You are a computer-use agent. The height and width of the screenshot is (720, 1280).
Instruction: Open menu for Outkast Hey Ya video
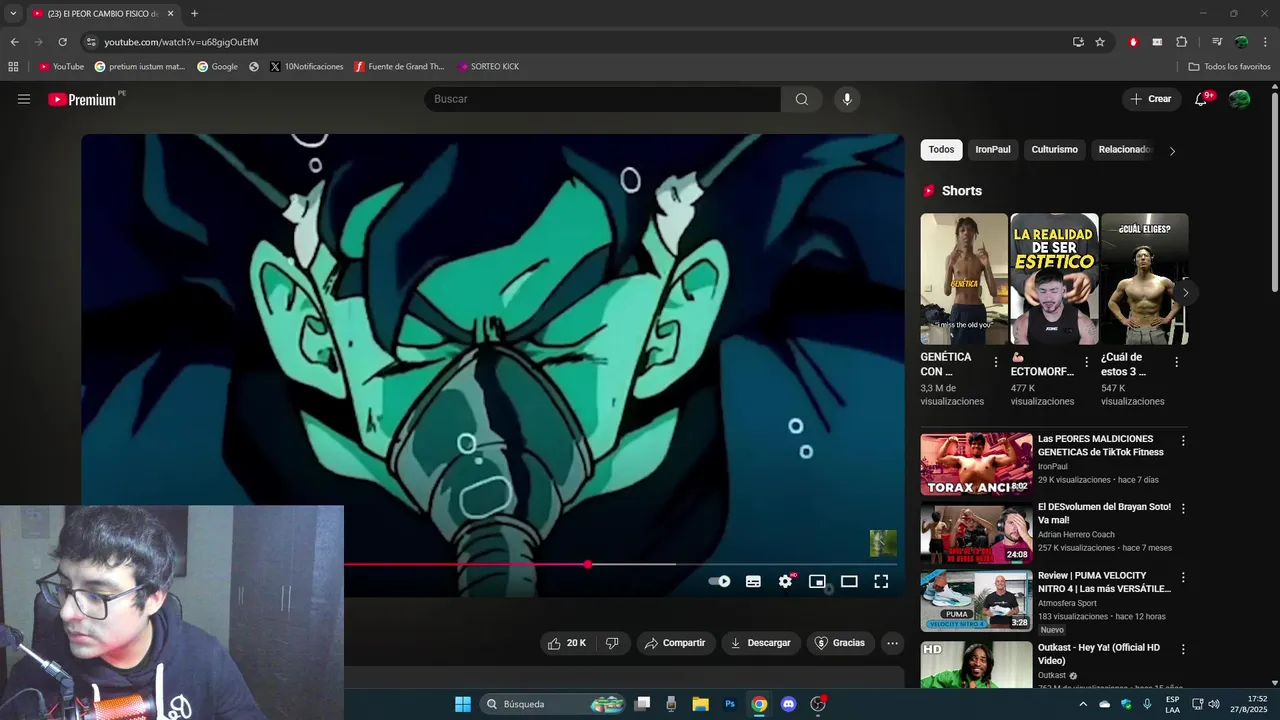(x=1183, y=650)
